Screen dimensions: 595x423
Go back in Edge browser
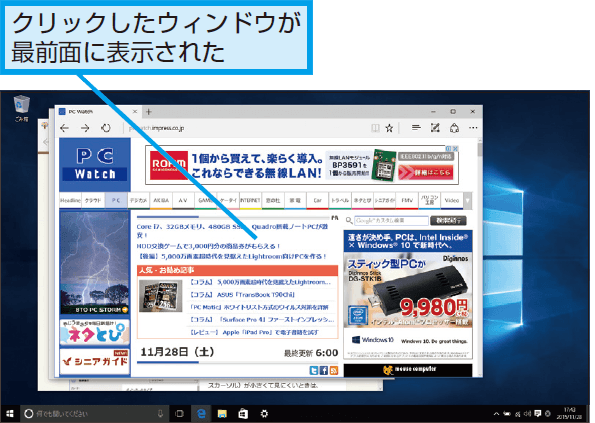[x=65, y=128]
